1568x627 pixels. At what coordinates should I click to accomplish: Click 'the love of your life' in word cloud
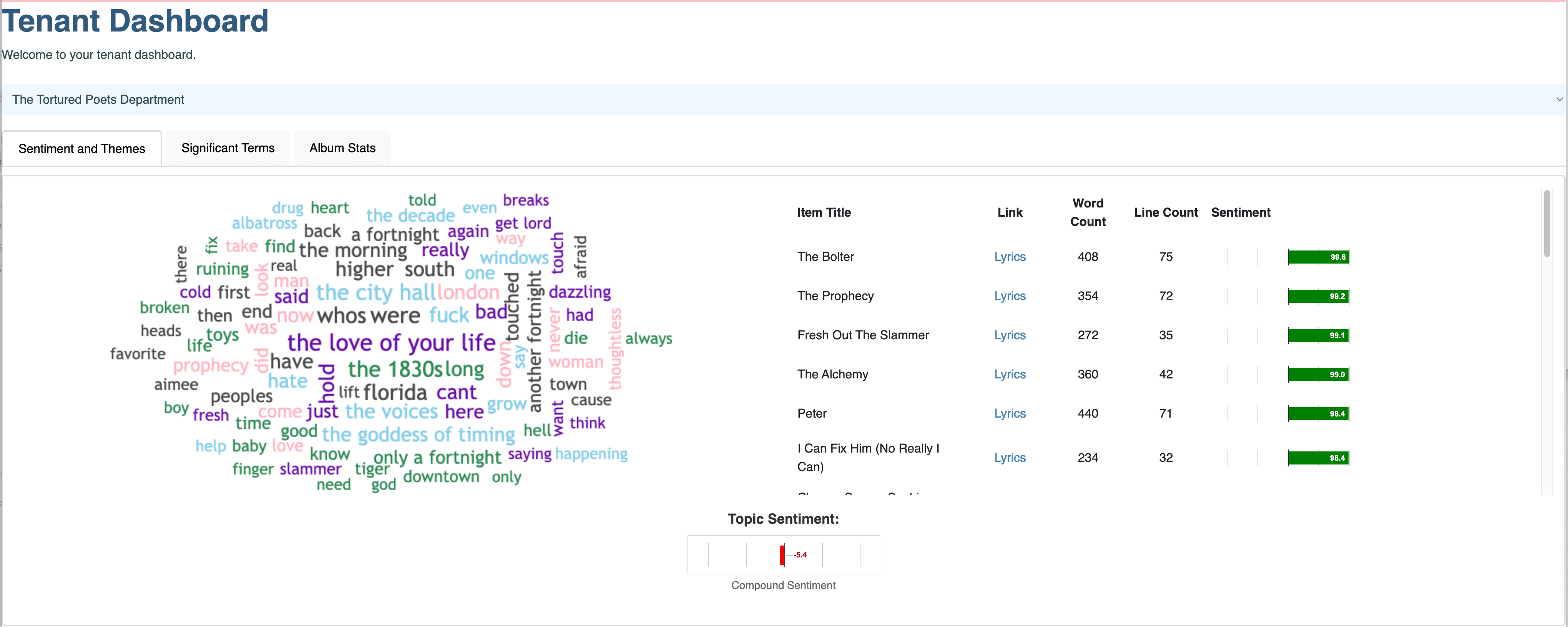point(391,343)
